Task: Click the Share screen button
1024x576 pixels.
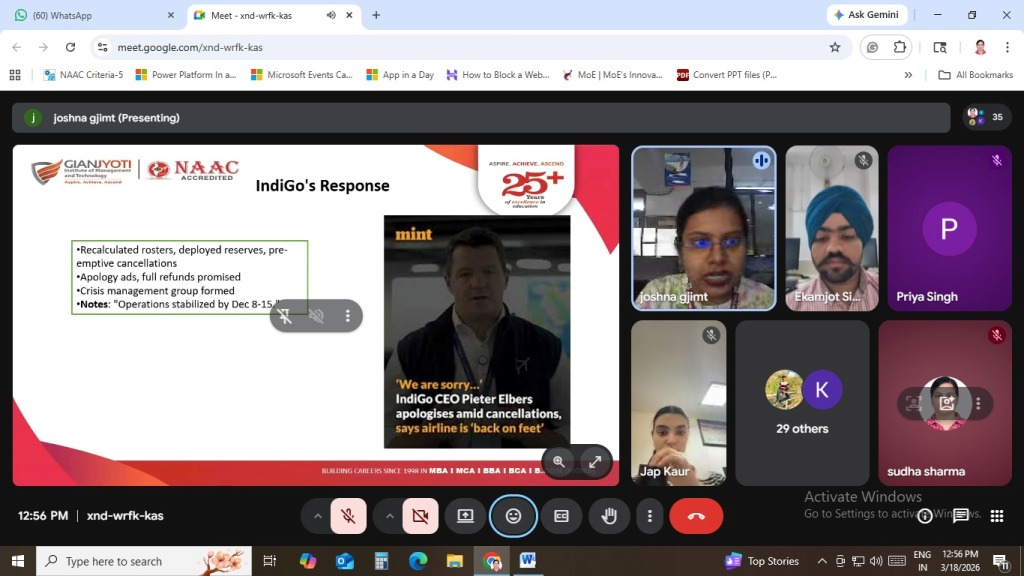Action: [x=465, y=516]
